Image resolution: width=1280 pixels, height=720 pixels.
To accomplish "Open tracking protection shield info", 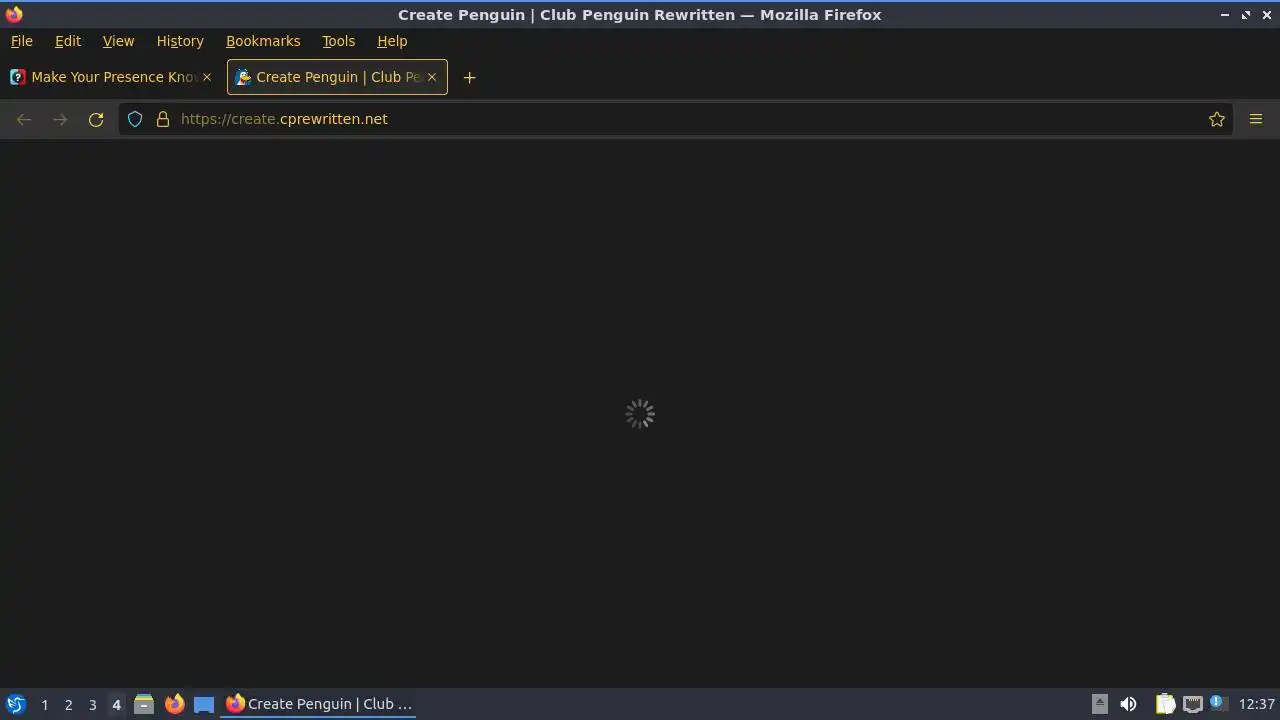I will 135,119.
